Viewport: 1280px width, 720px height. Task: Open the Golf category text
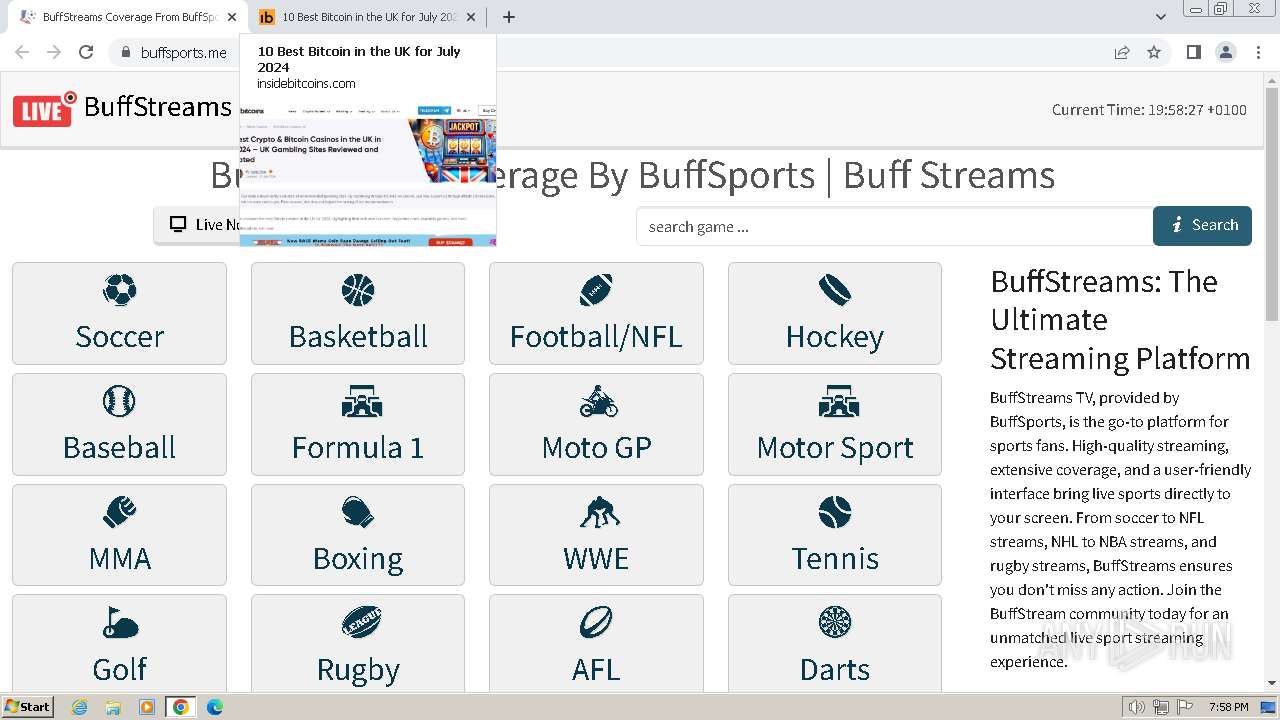[x=119, y=669]
